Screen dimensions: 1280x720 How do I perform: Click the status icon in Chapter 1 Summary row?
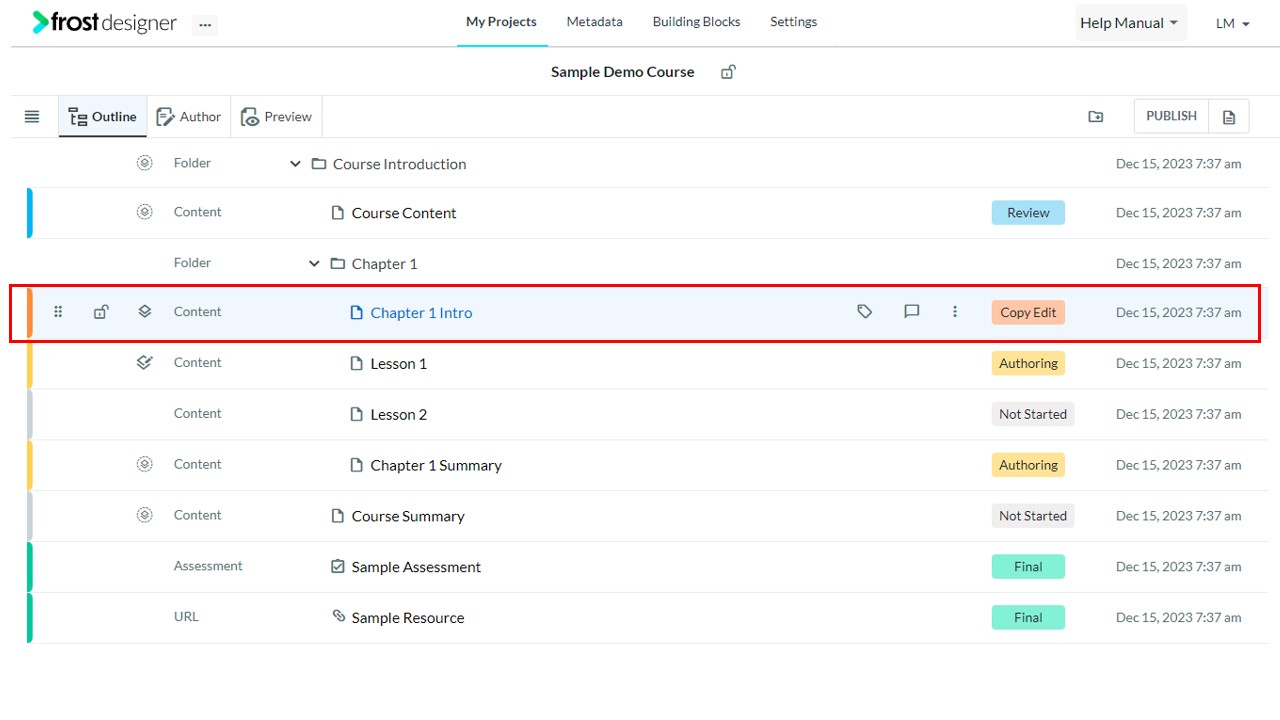pyautogui.click(x=145, y=464)
